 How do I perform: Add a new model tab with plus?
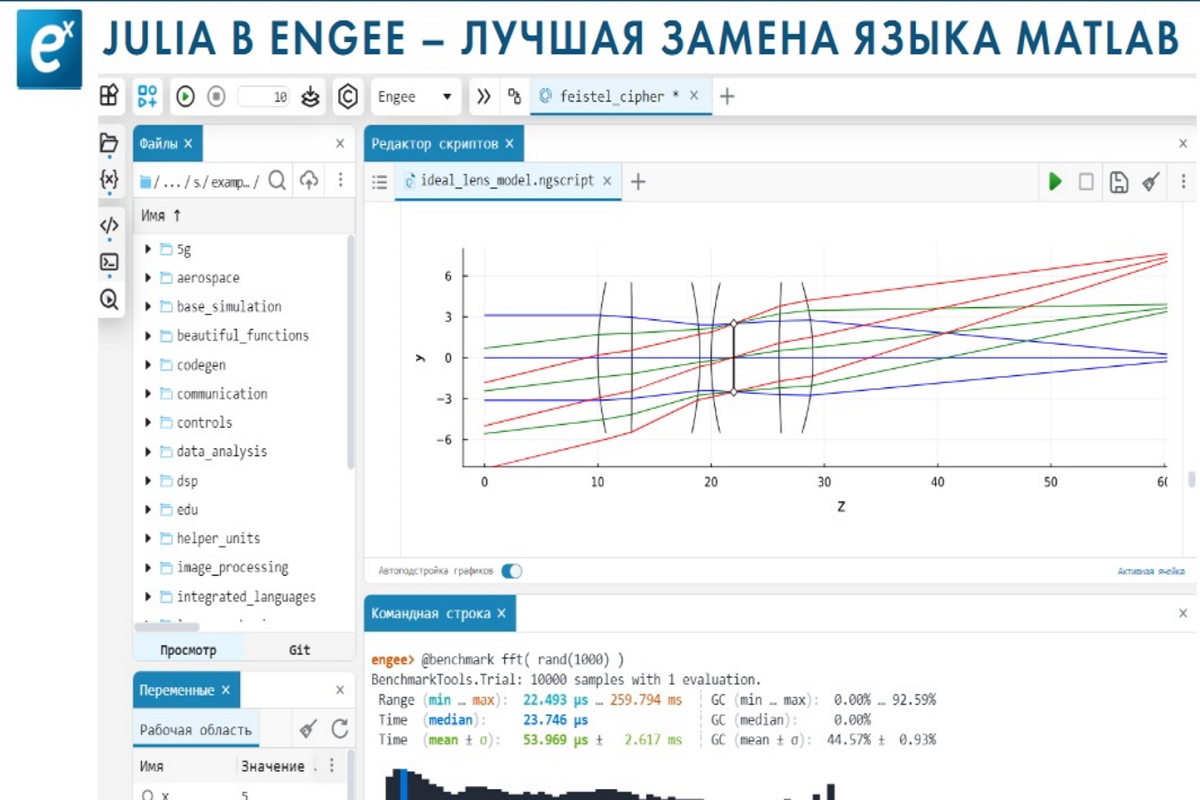[x=727, y=97]
